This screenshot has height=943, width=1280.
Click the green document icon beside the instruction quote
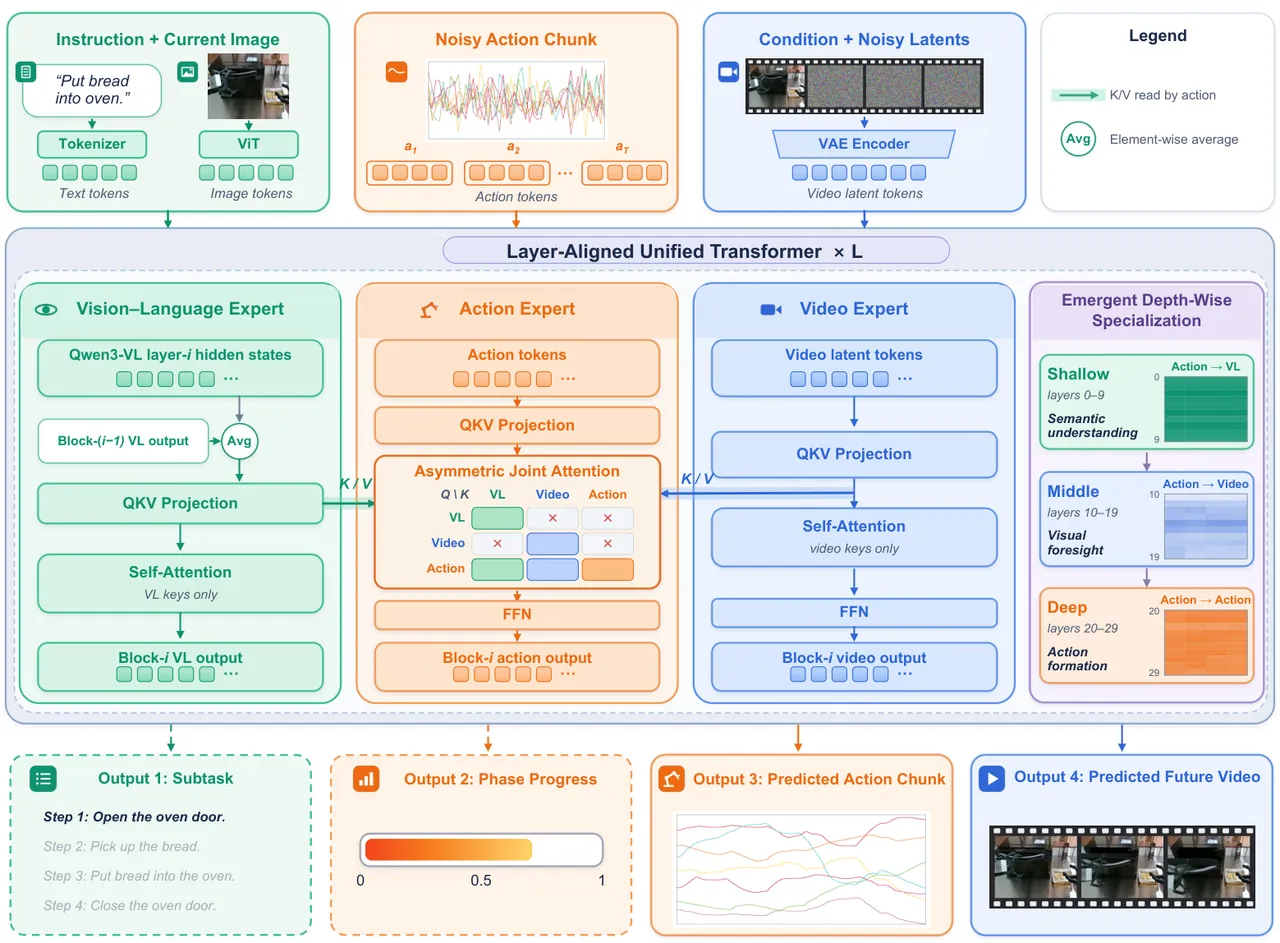coord(26,72)
